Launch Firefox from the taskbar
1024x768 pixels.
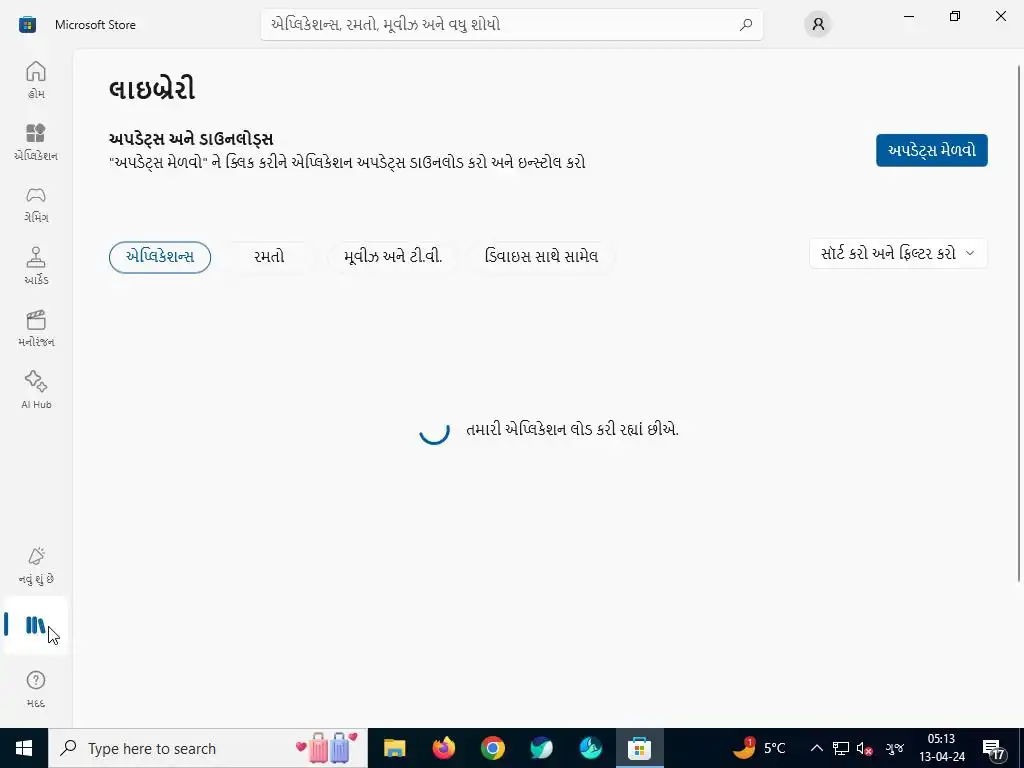(443, 748)
